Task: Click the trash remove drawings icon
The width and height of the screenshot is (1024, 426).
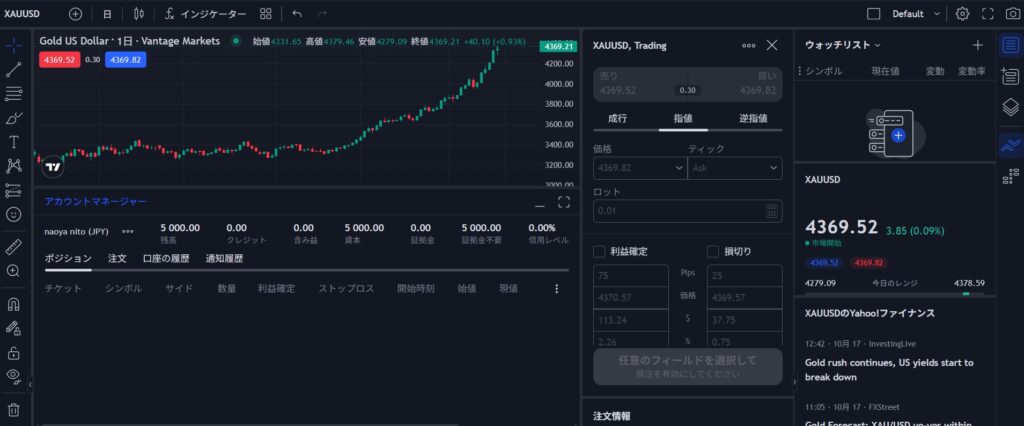Action: pos(14,409)
